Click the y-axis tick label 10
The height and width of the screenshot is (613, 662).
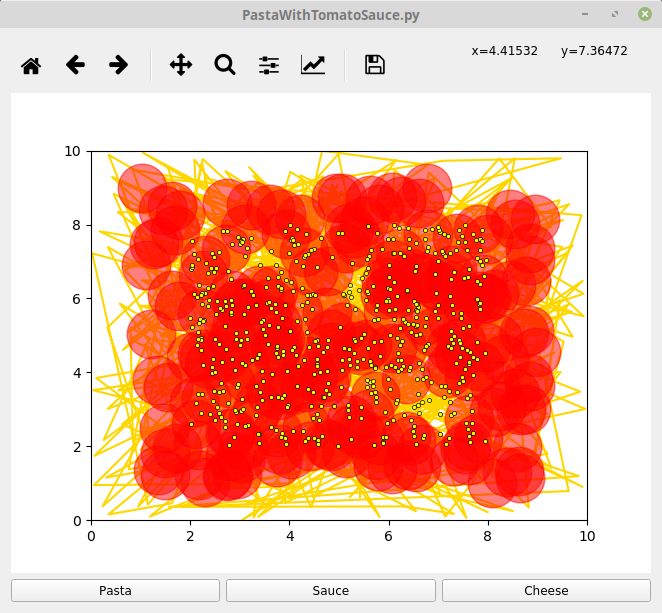(x=72, y=151)
